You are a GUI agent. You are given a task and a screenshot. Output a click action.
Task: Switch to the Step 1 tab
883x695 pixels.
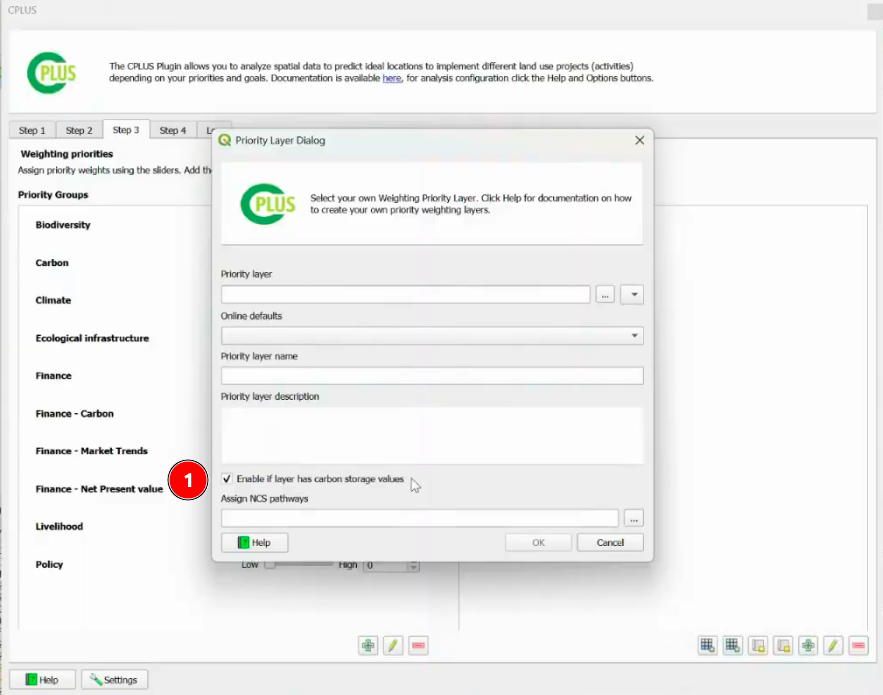click(x=31, y=129)
